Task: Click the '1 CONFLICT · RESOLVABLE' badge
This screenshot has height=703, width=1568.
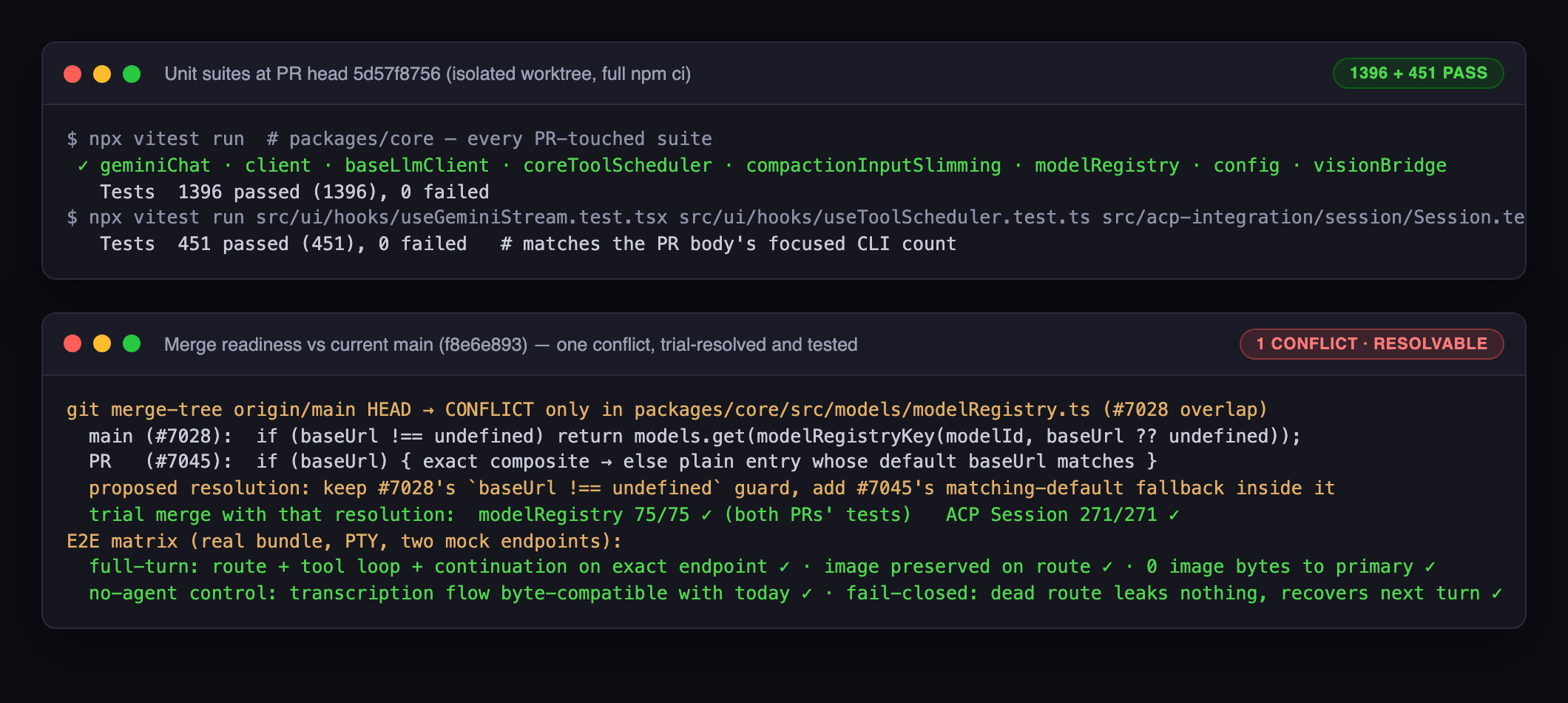Action: click(x=1371, y=344)
